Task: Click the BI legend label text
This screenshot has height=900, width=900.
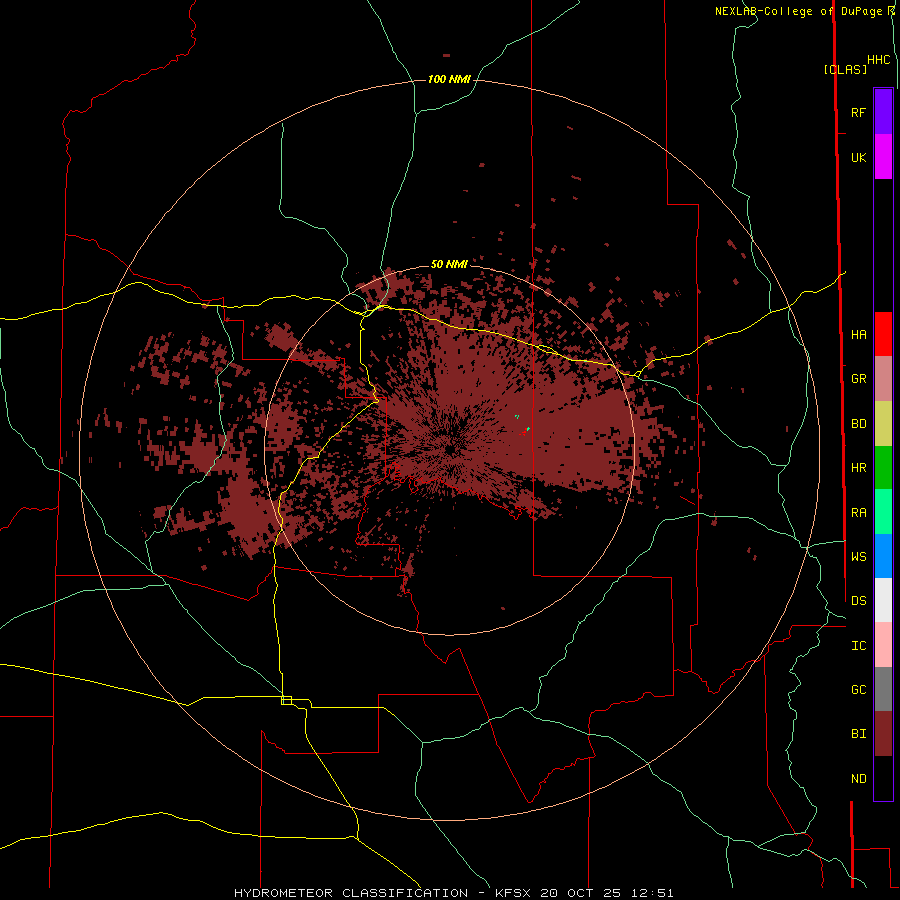Action: (858, 734)
